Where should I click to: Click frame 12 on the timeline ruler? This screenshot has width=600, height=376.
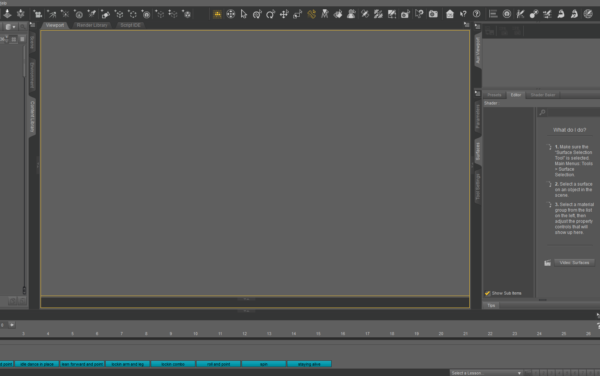tap(245, 334)
